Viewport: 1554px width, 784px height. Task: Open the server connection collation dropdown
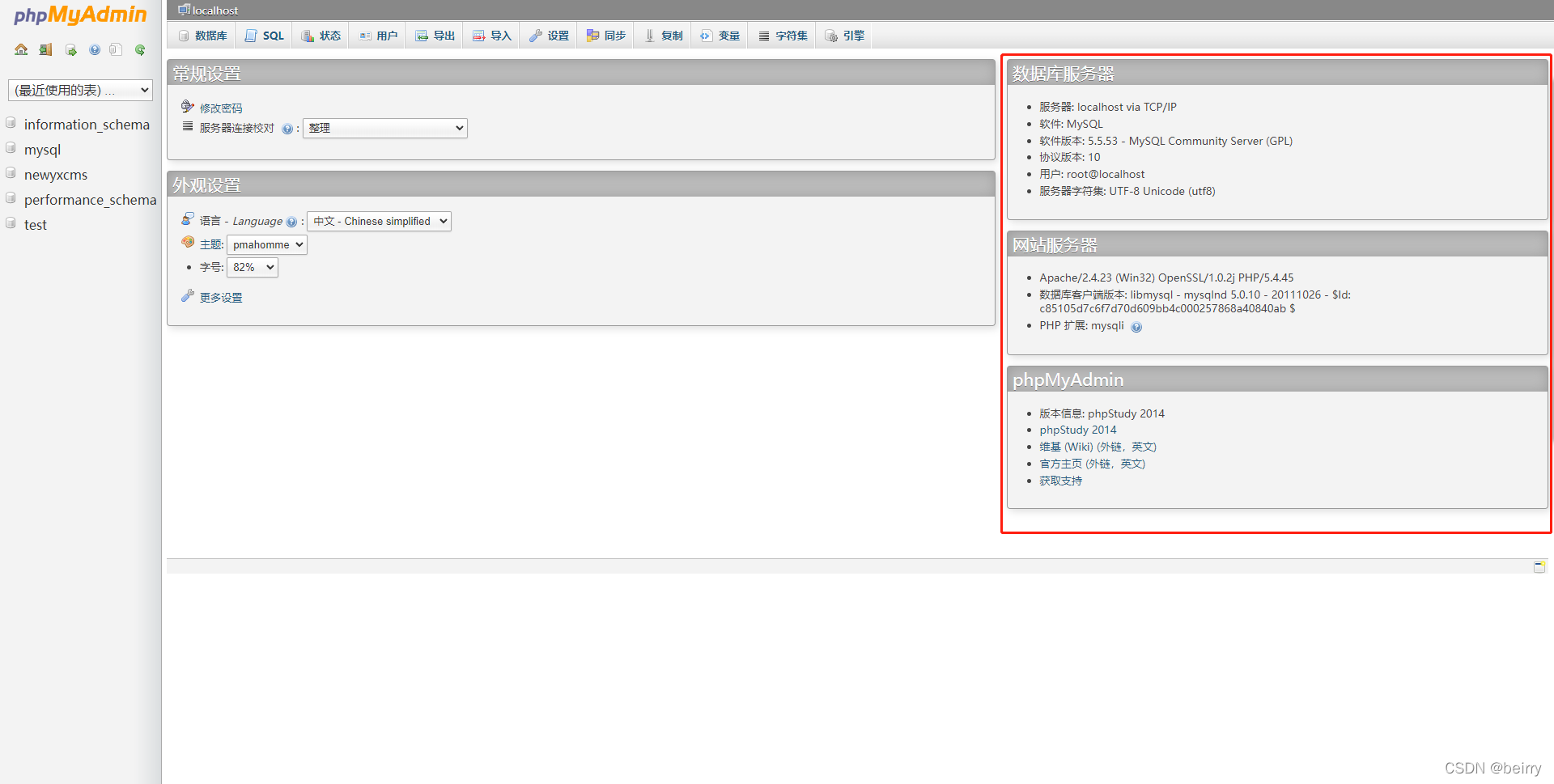[x=385, y=128]
